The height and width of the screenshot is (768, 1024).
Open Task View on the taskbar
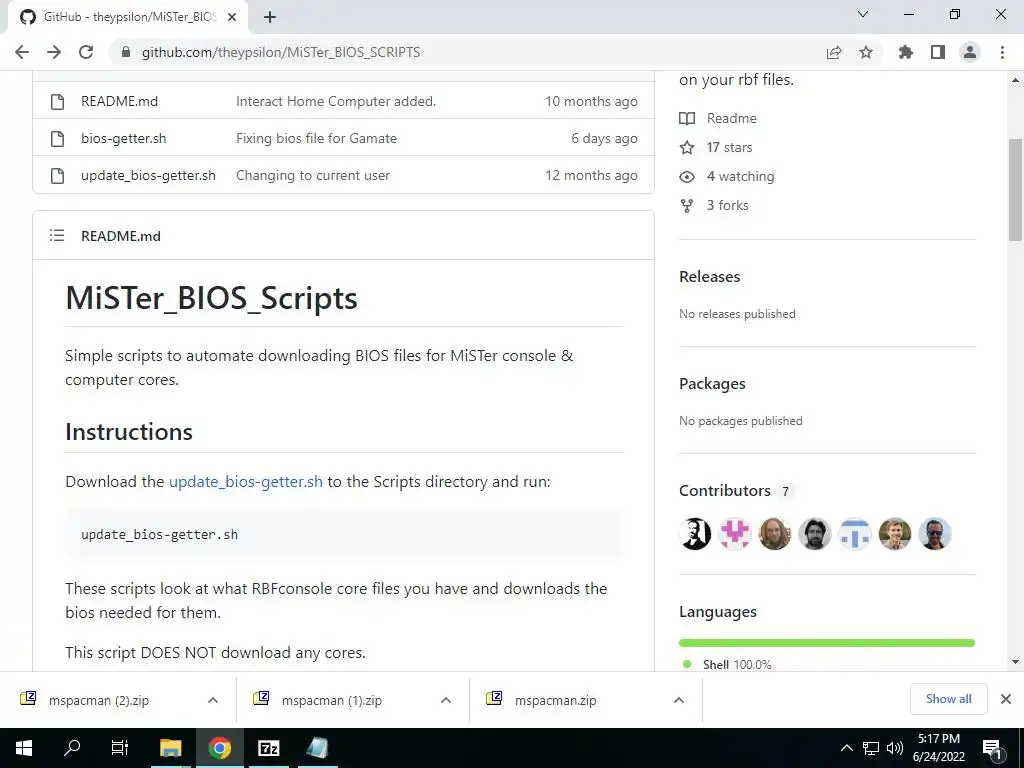120,748
